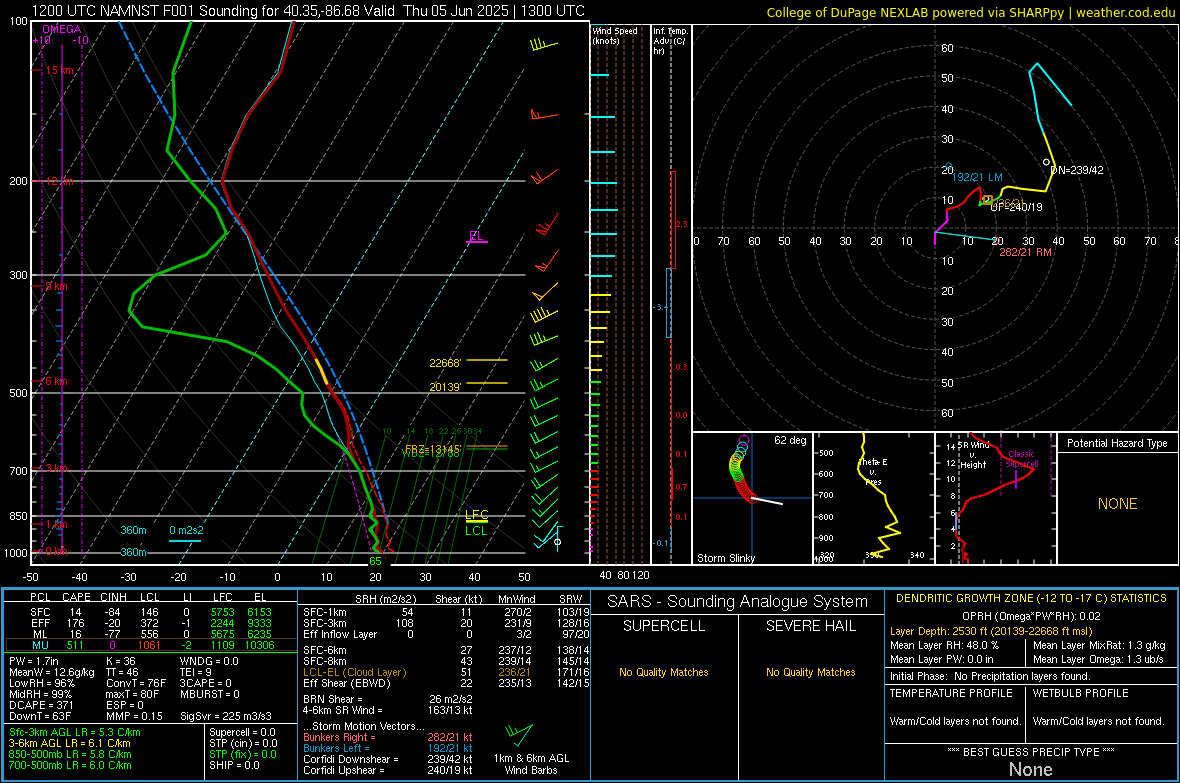Screen dimensions: 1180x783
Task: Click the 1km & 6km wind barb icon
Action: click(519, 734)
